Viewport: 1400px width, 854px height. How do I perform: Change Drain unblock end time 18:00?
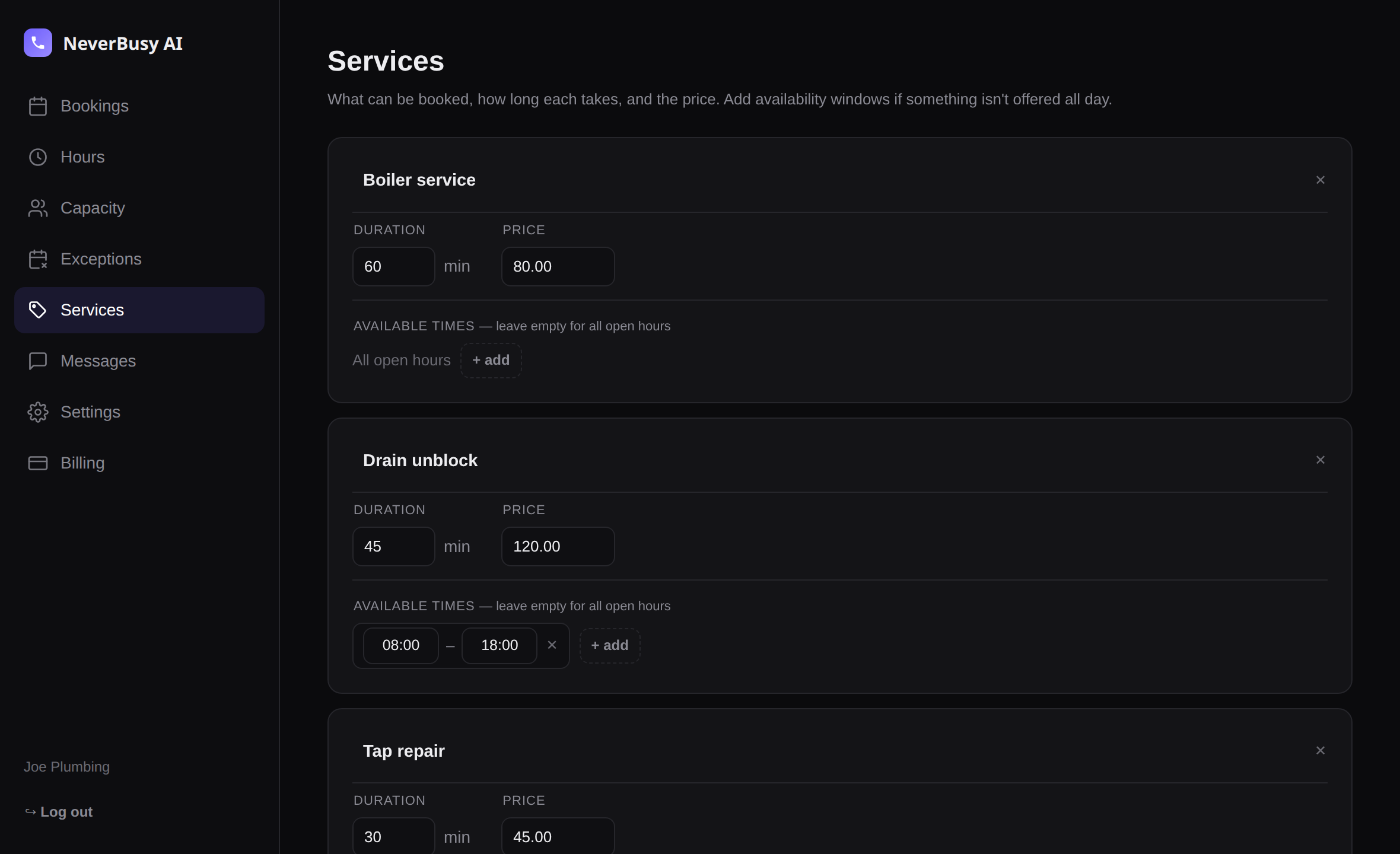499,645
